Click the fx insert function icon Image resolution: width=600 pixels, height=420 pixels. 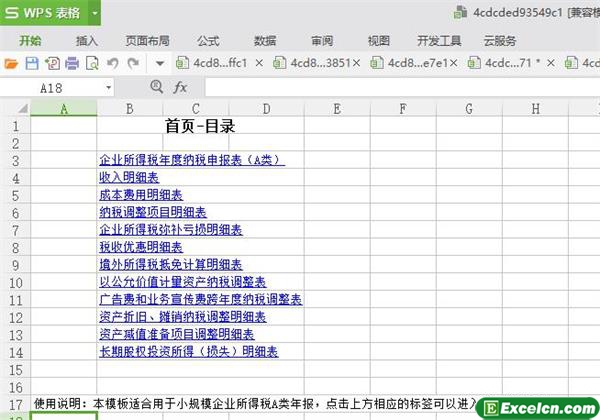pyautogui.click(x=180, y=88)
